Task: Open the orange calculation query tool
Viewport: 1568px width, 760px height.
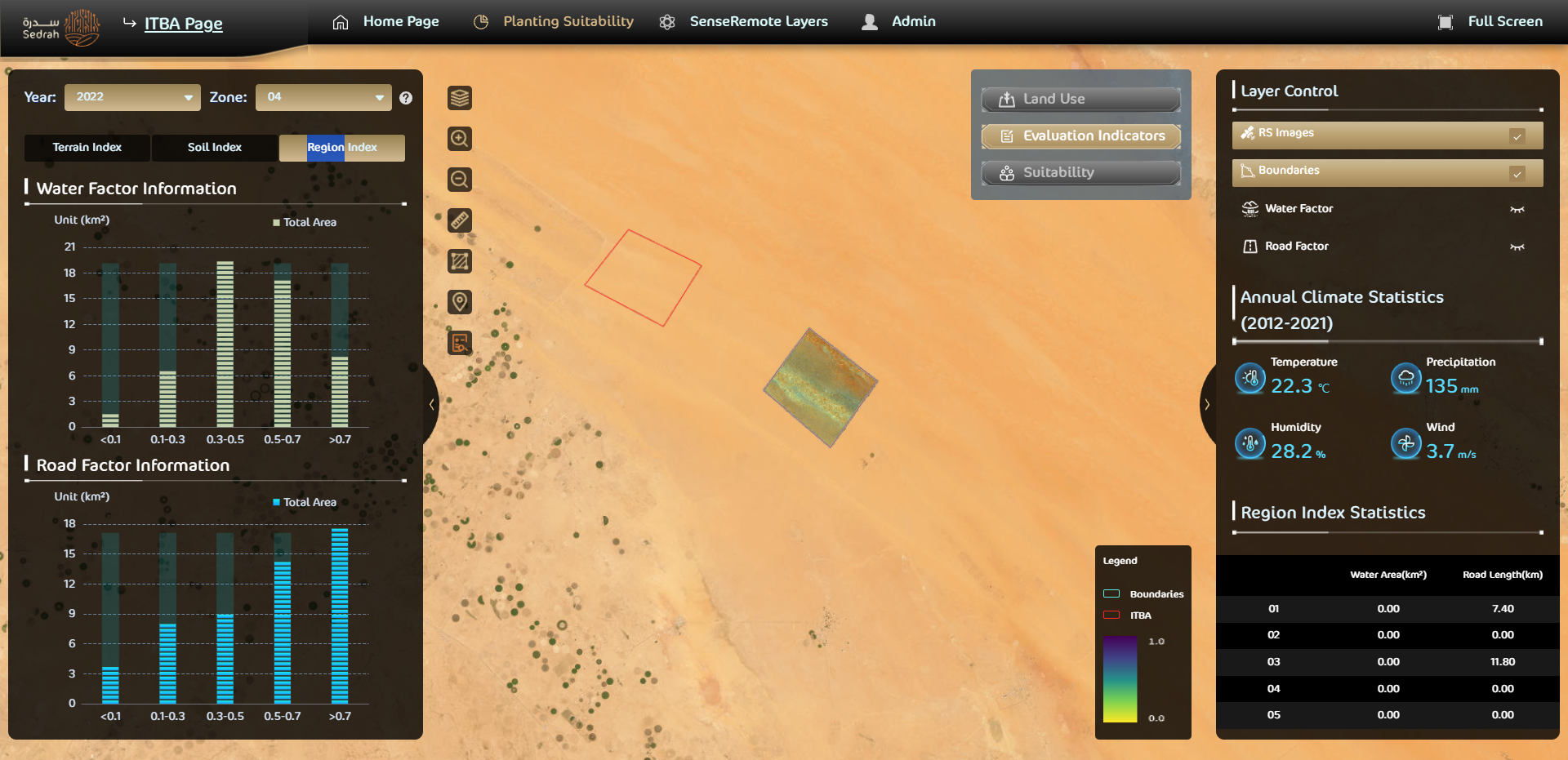Action: tap(460, 343)
